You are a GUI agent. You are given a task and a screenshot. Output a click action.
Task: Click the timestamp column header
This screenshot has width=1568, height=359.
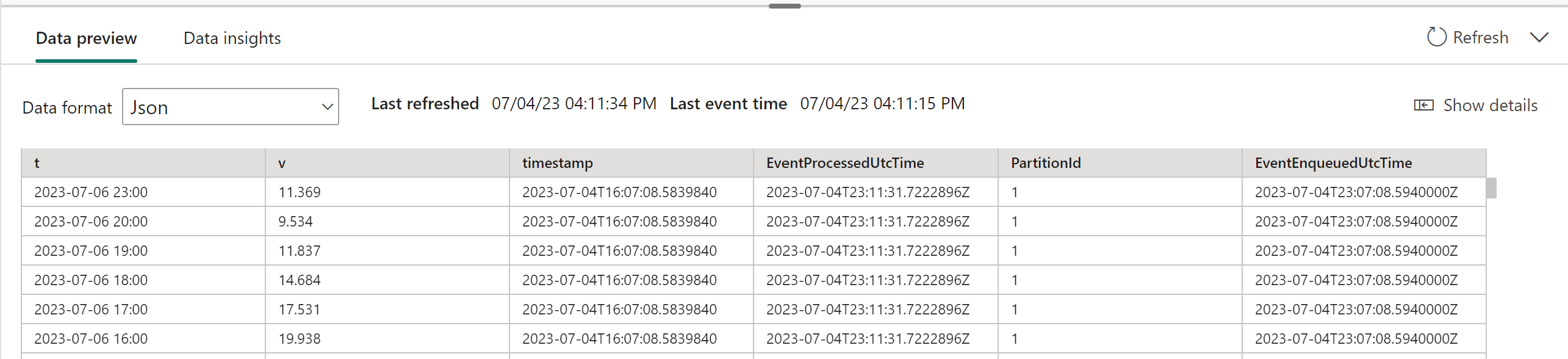(557, 163)
